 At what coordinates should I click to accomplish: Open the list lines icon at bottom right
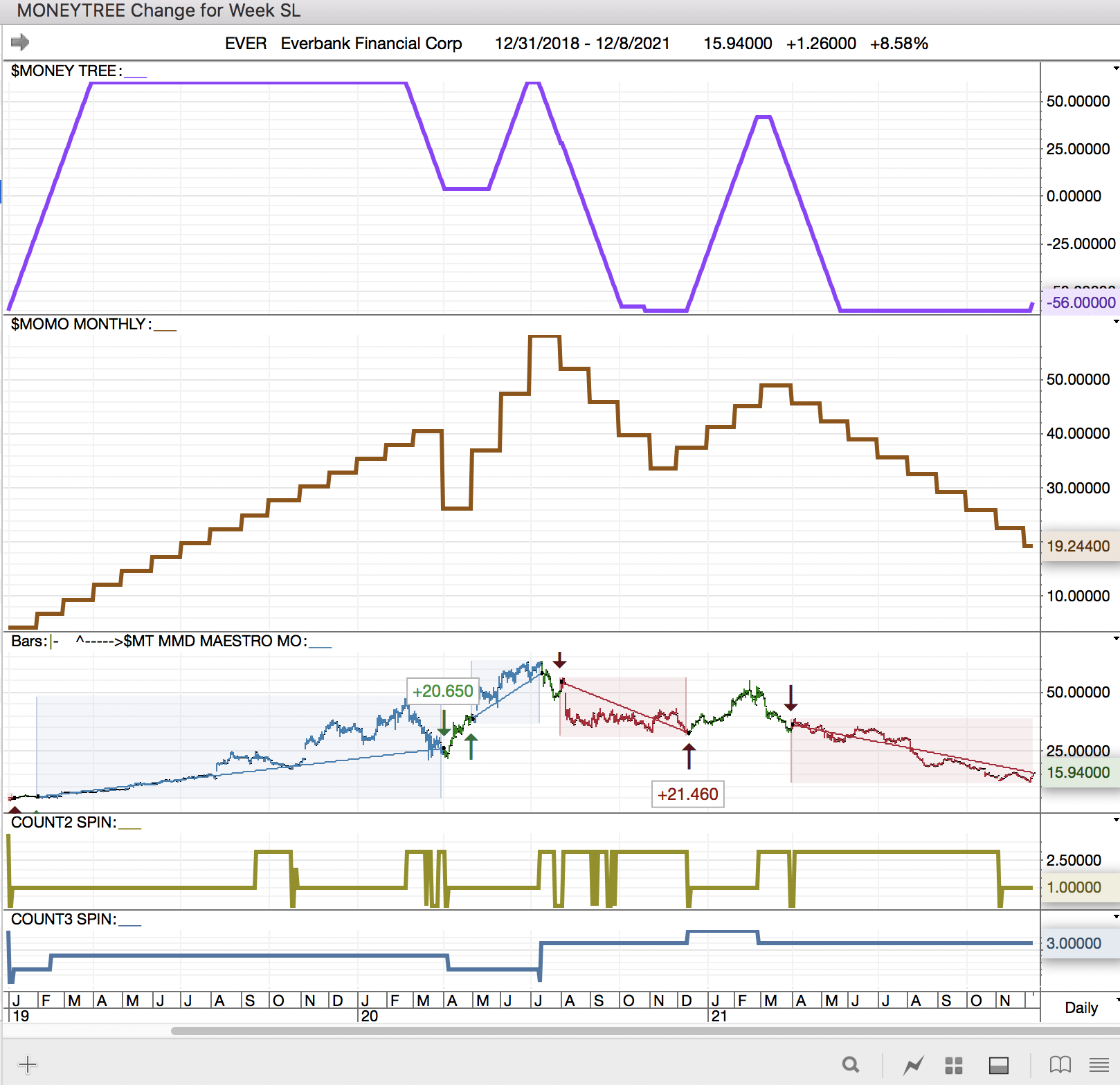coord(1099,1064)
